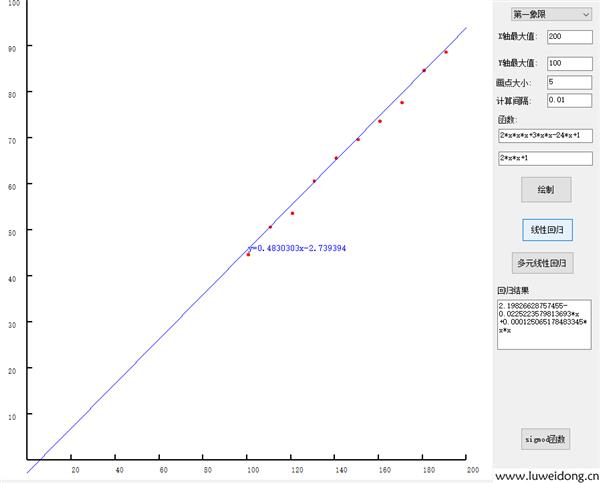Click the red data point at x=120

click(292, 213)
